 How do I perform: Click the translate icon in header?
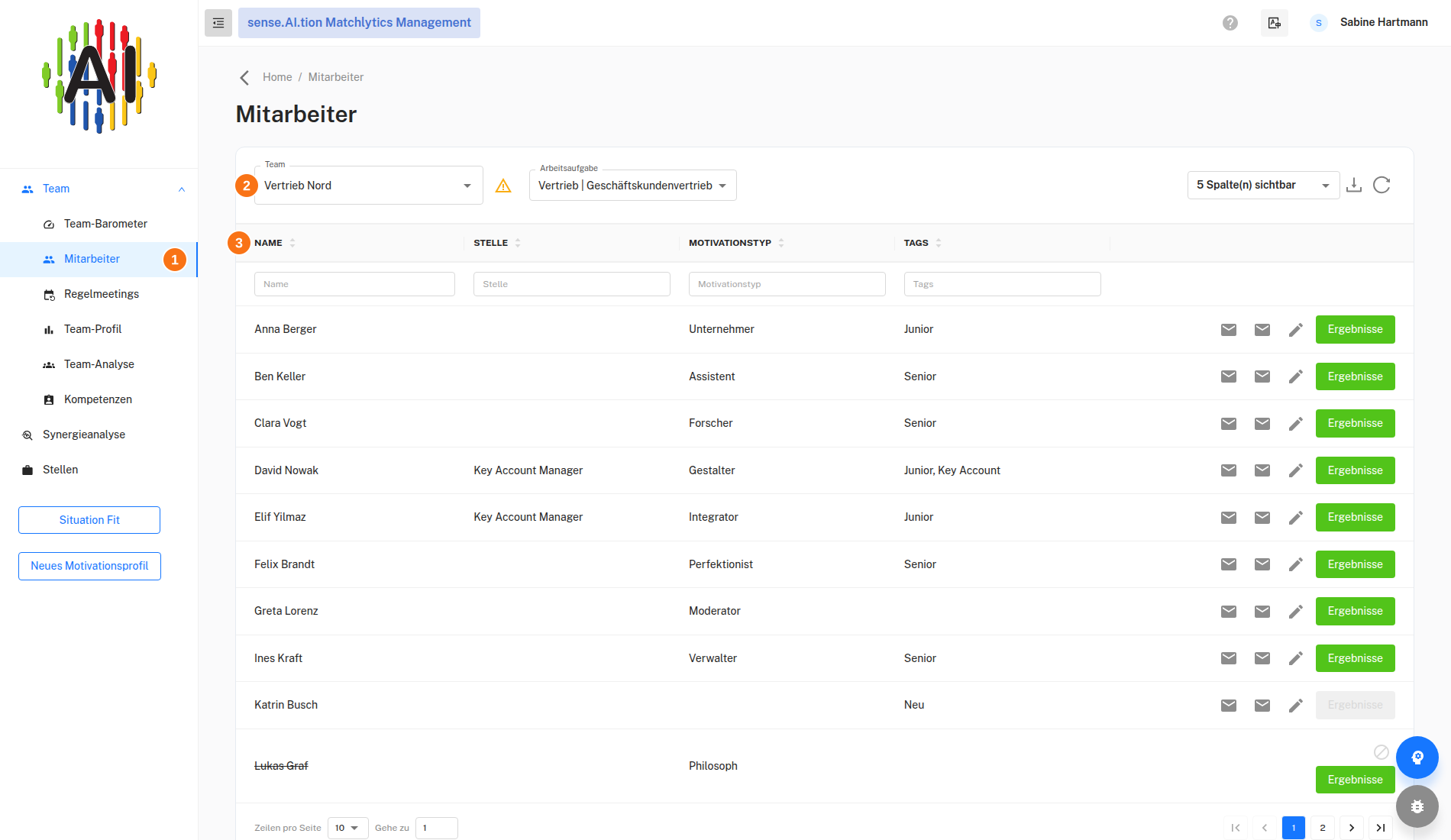pyautogui.click(x=1275, y=23)
